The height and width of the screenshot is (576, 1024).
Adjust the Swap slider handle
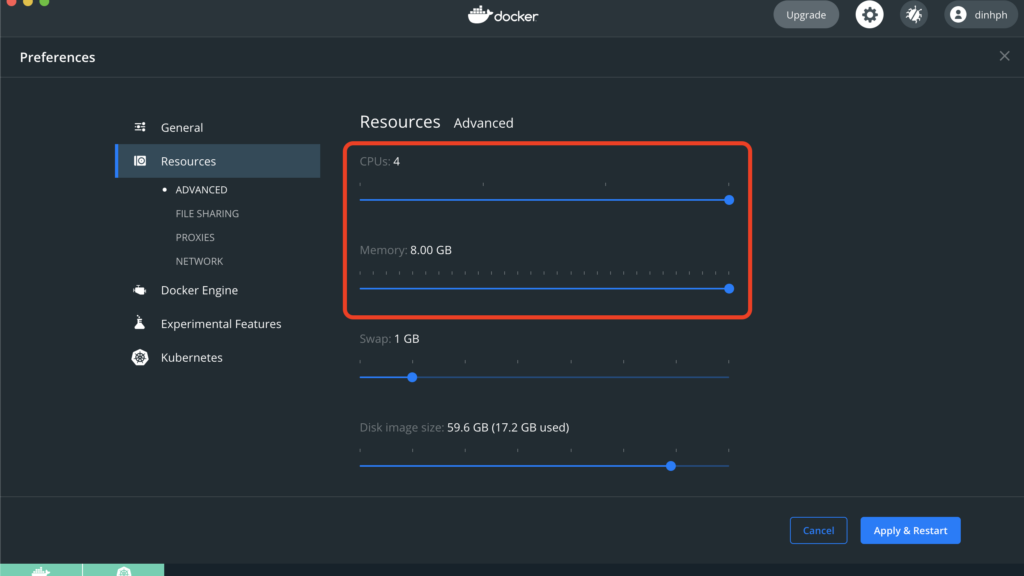412,377
